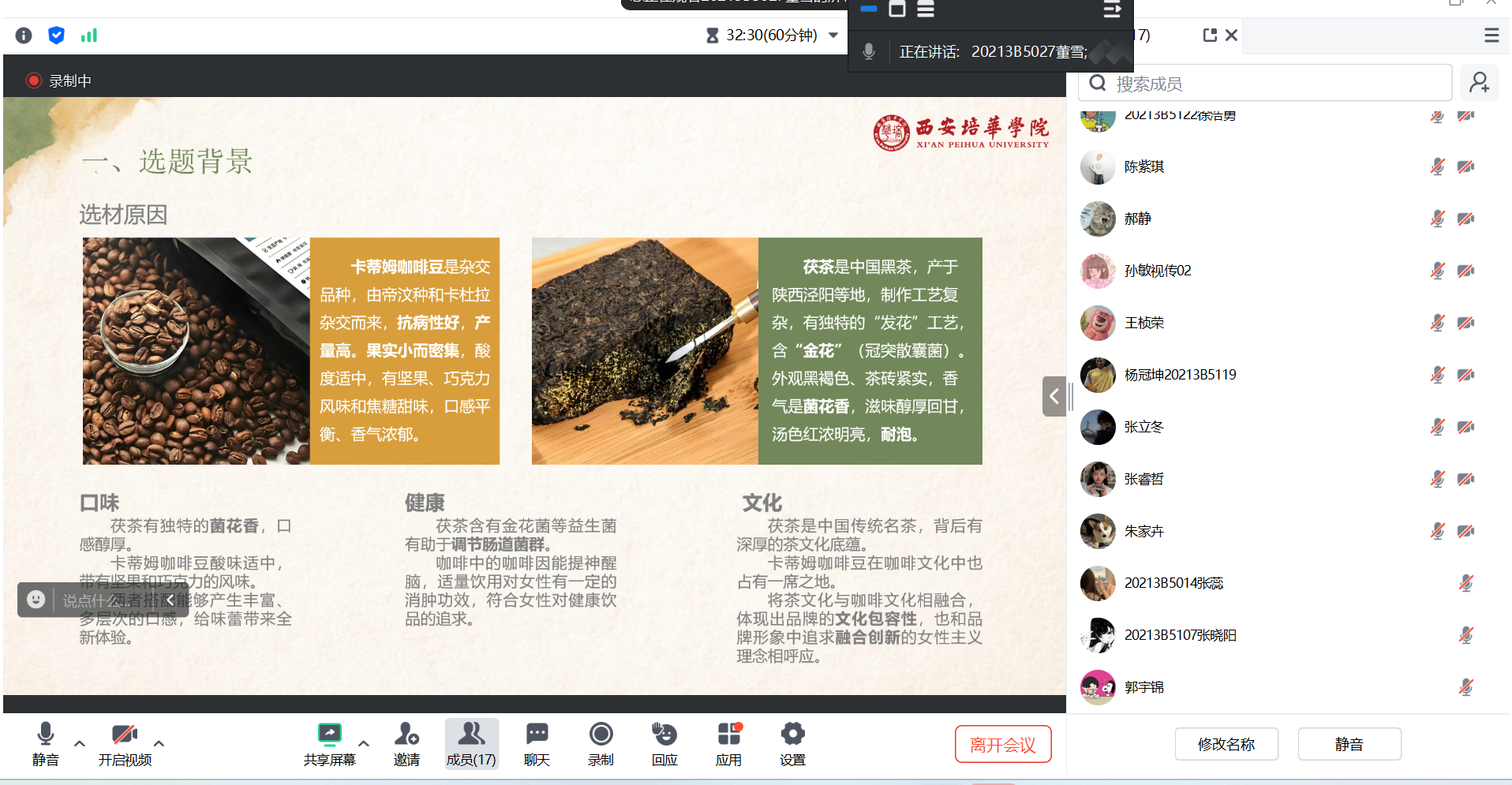Open the meeting timer dropdown arrow
The width and height of the screenshot is (1512, 785).
click(x=833, y=36)
